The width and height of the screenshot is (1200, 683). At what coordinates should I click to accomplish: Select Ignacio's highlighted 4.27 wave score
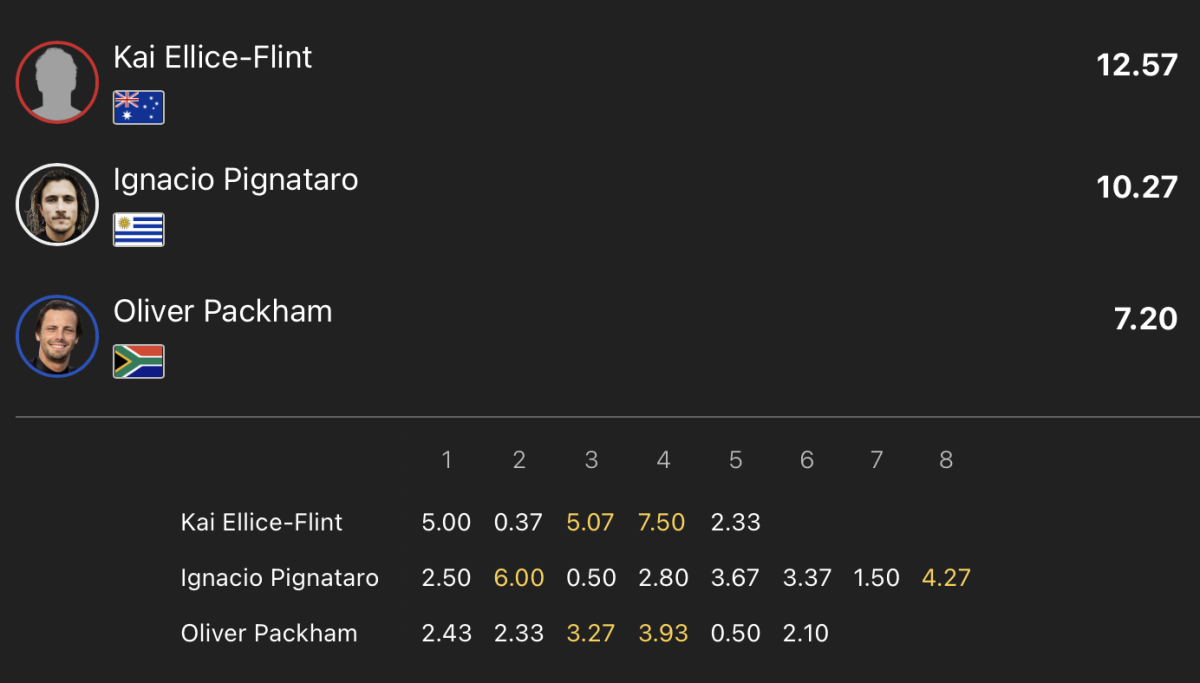(946, 578)
